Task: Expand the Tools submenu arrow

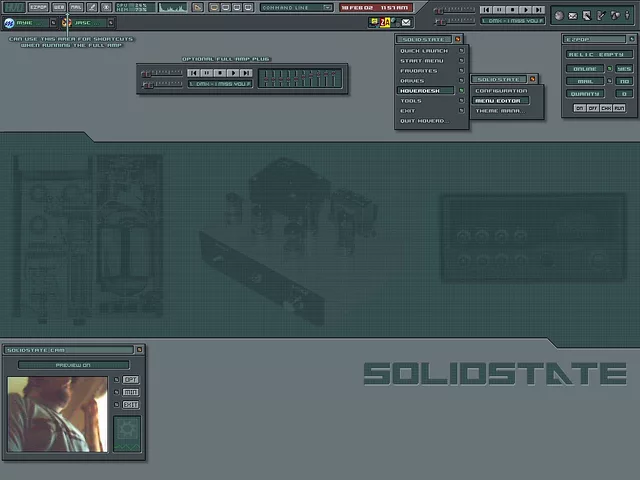Action: pos(461,100)
